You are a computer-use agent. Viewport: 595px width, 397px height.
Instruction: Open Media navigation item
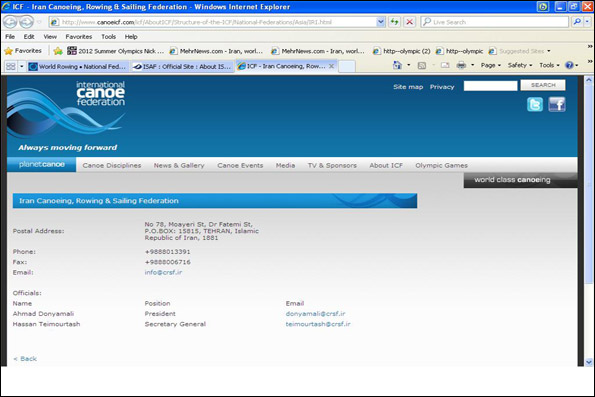pyautogui.click(x=285, y=165)
